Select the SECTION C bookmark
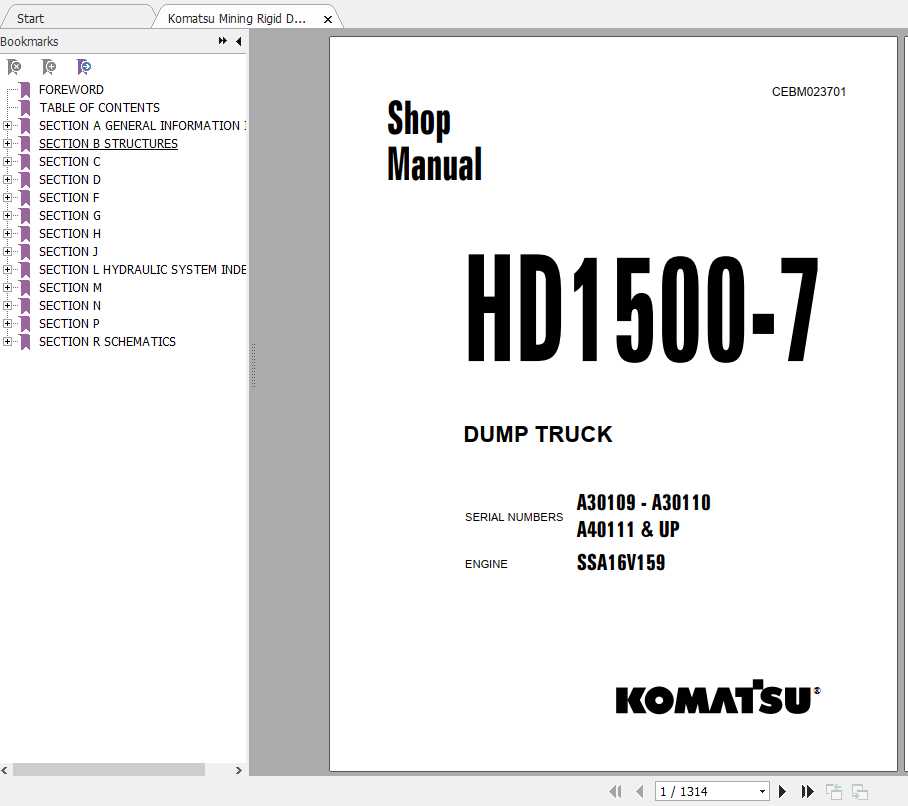The height and width of the screenshot is (806, 908). coord(69,162)
